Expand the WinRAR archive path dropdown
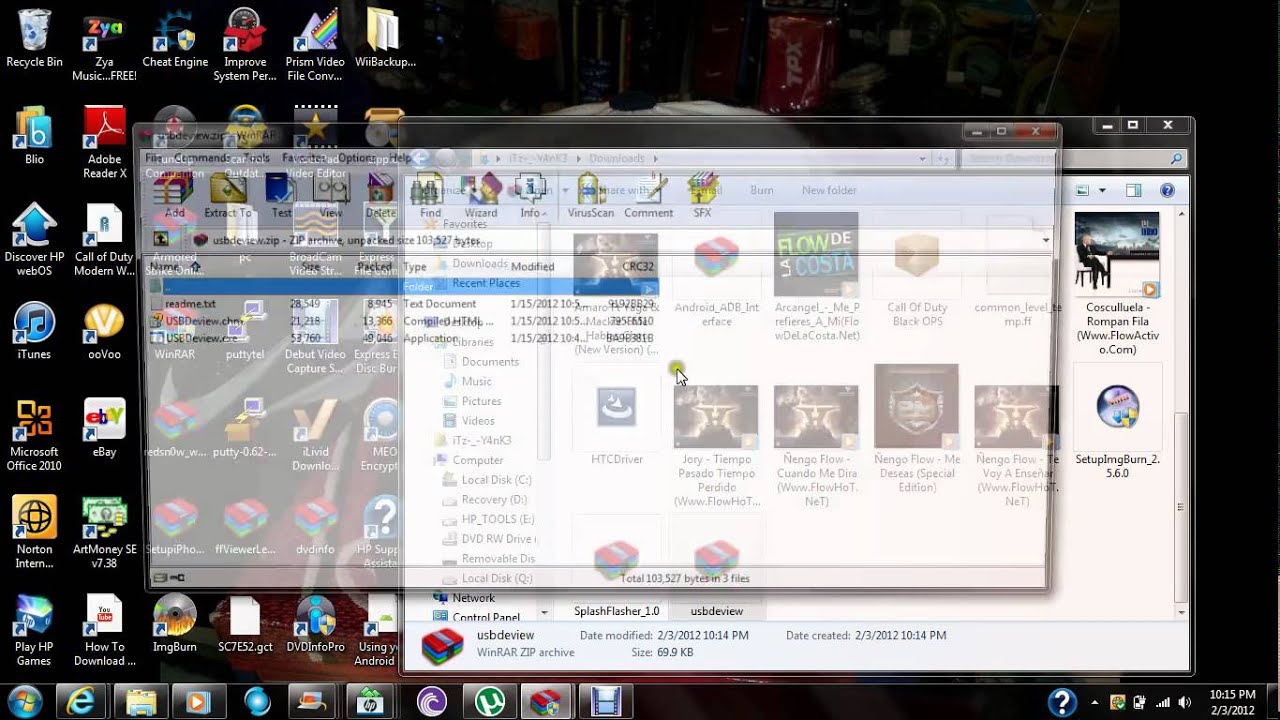The image size is (1280, 720). 1045,240
